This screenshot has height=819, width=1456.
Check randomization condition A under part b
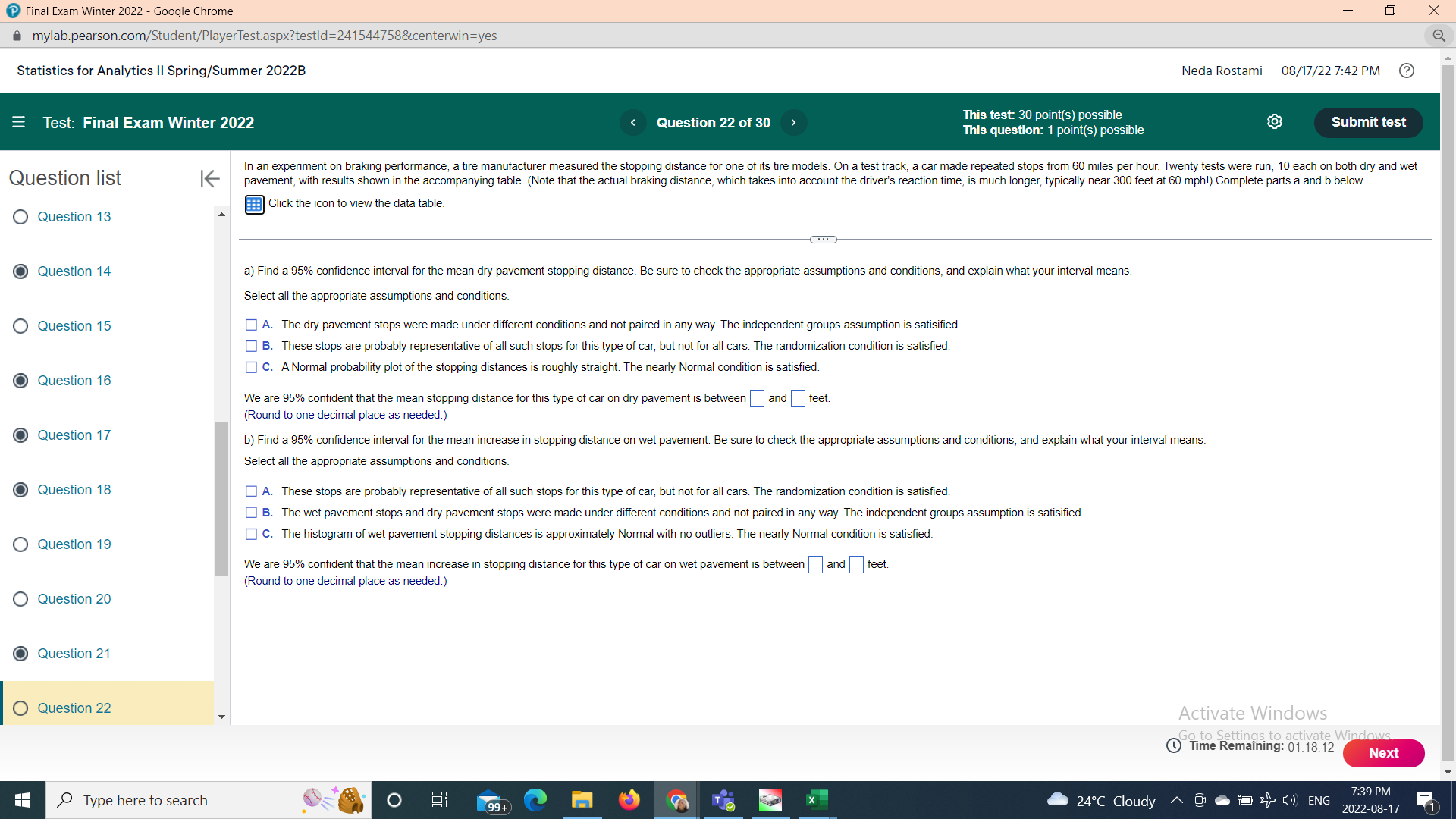coord(251,491)
